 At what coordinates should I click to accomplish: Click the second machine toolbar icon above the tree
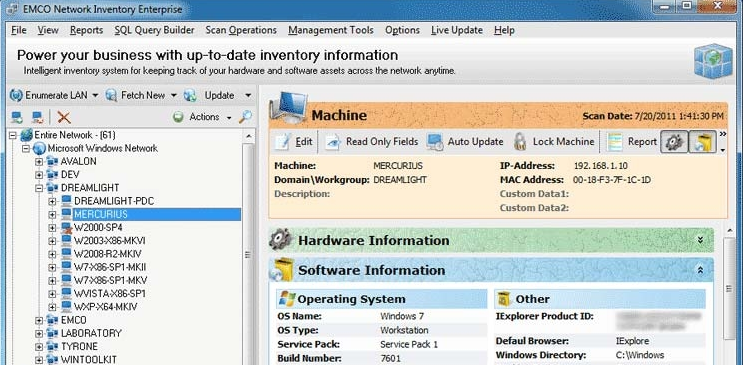tap(37, 117)
